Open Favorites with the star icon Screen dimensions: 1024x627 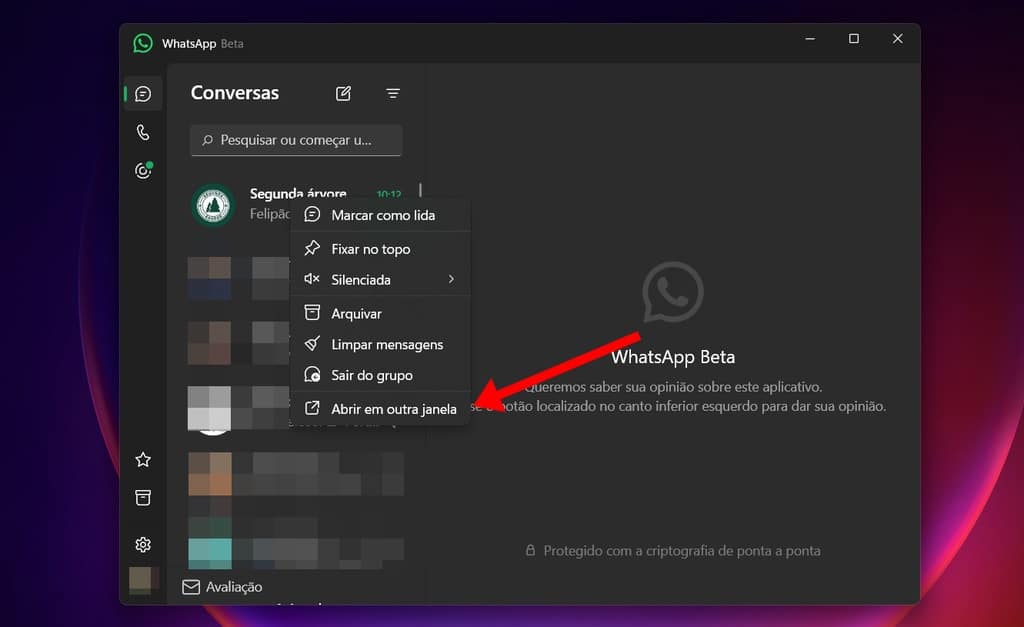142,459
